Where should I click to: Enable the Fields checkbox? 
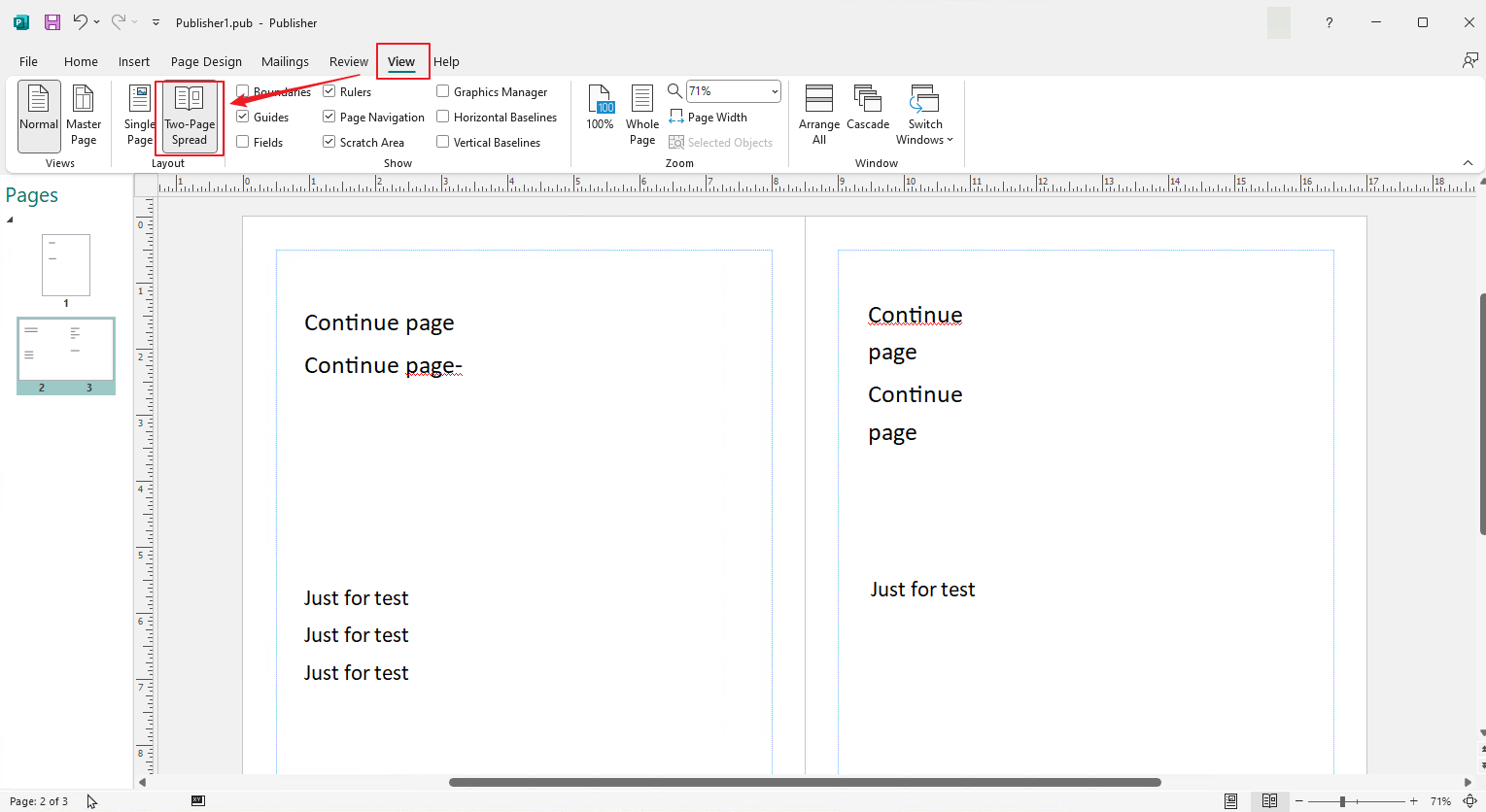(x=243, y=142)
